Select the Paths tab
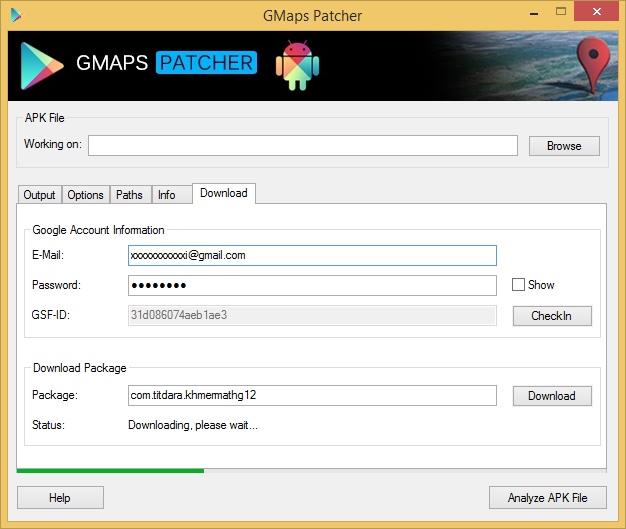Viewport: 626px width, 529px height. [x=129, y=195]
